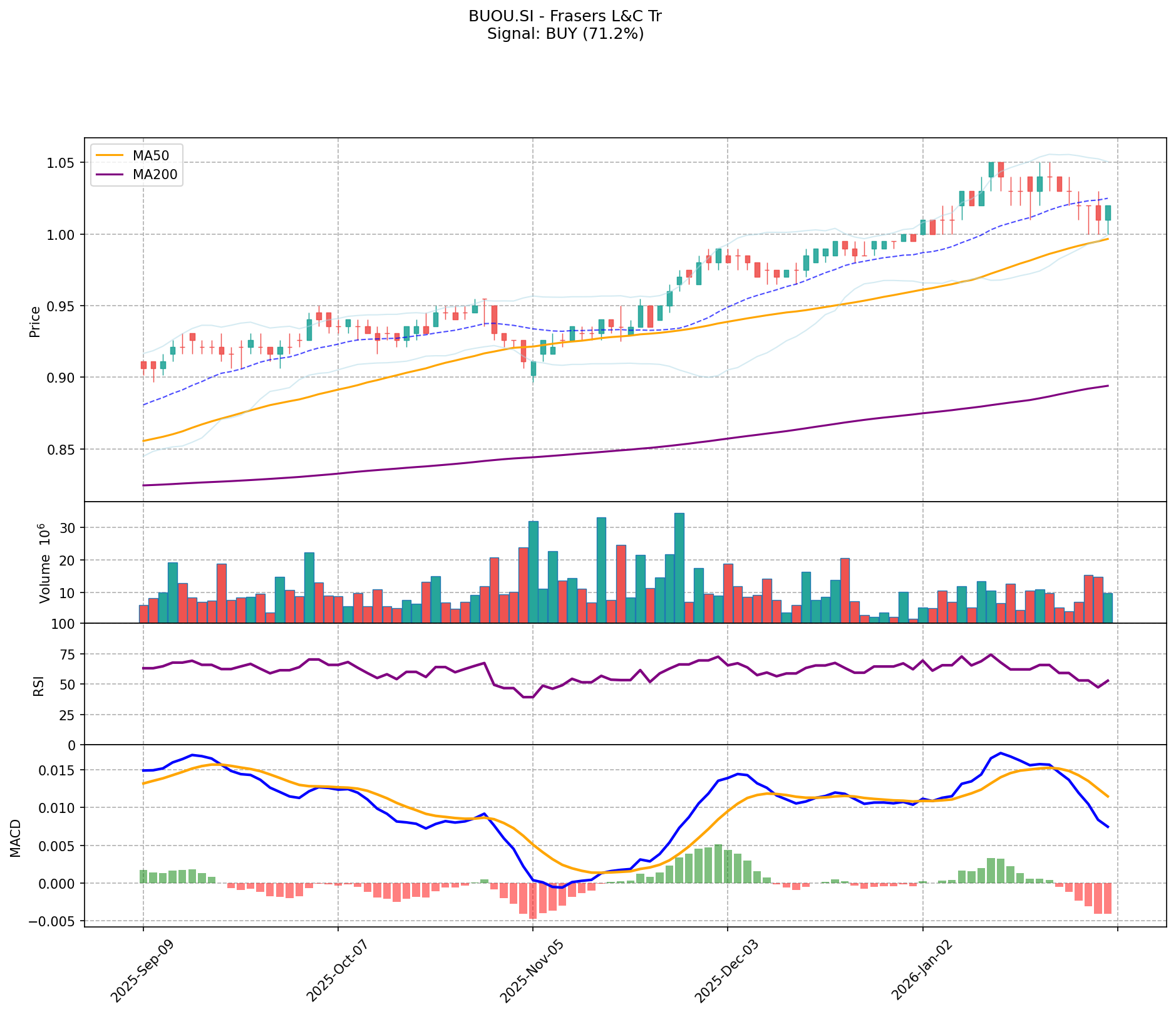The image size is (1176, 1014).
Task: Click the MA50 orange legend line sample
Action: pos(111,155)
